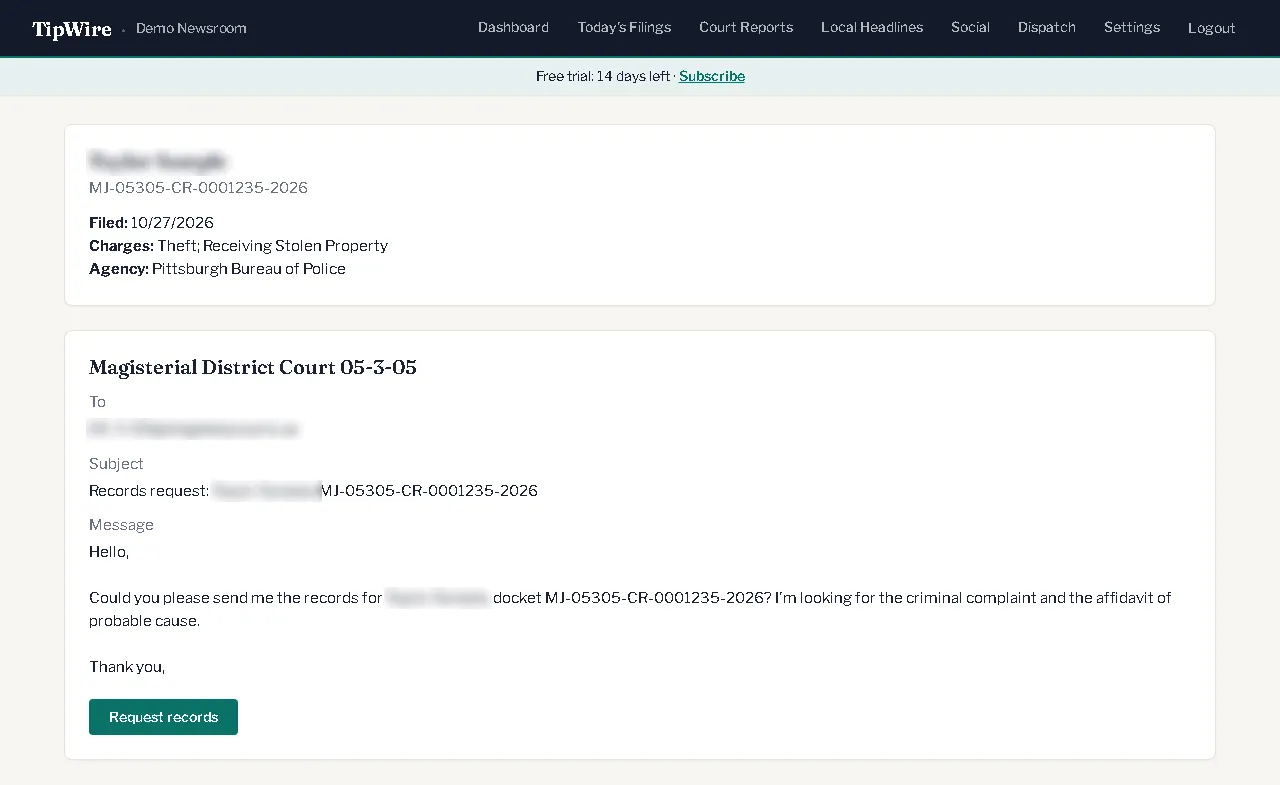Click the Subscribe link in the trial banner

coord(712,77)
